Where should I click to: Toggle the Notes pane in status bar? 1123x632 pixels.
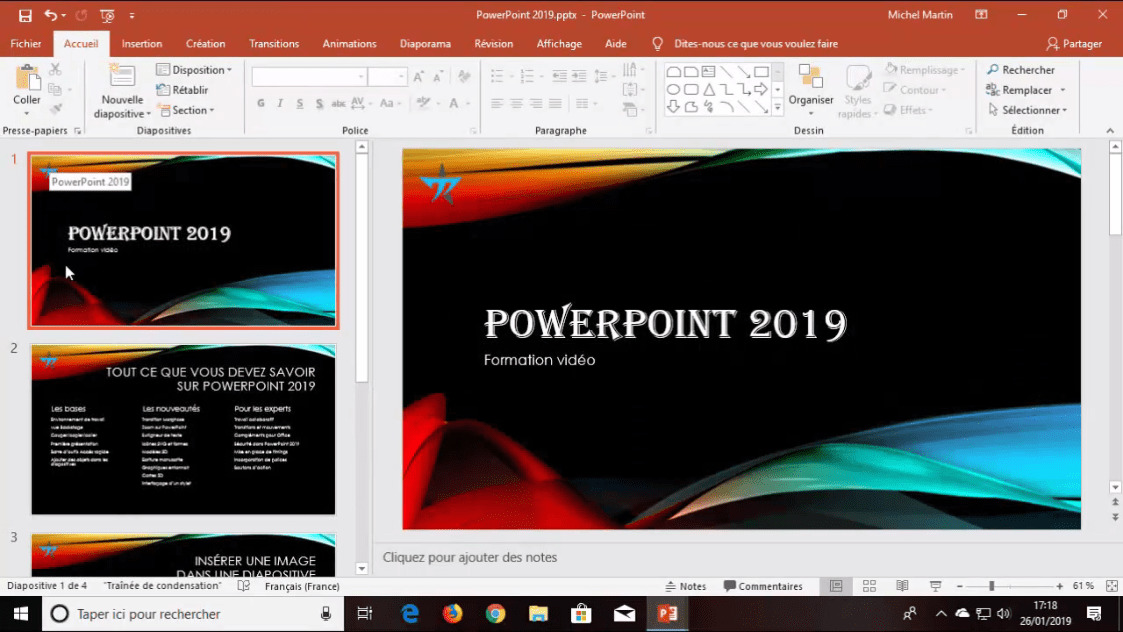[x=686, y=586]
